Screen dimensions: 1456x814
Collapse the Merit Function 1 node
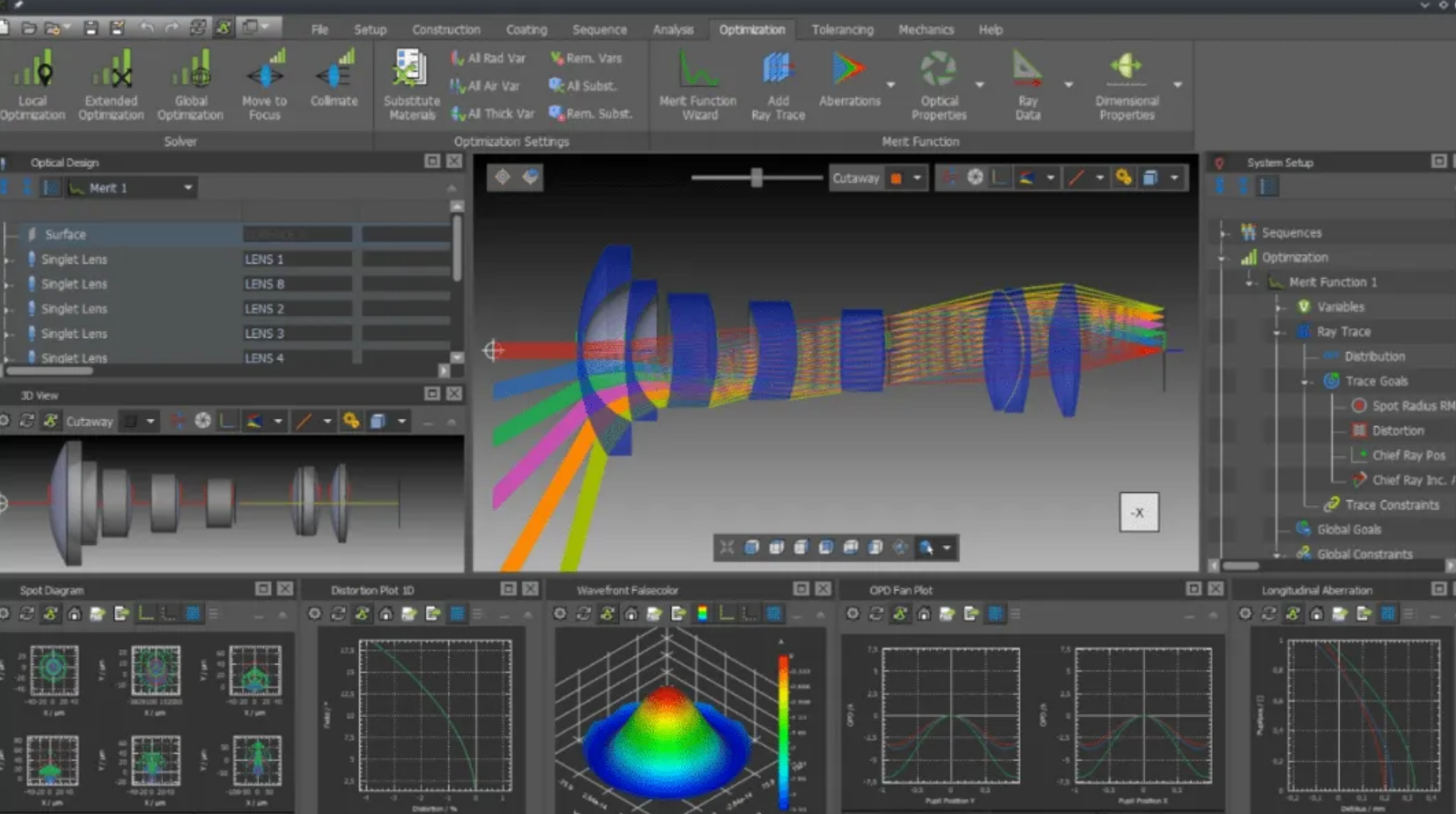[1250, 283]
